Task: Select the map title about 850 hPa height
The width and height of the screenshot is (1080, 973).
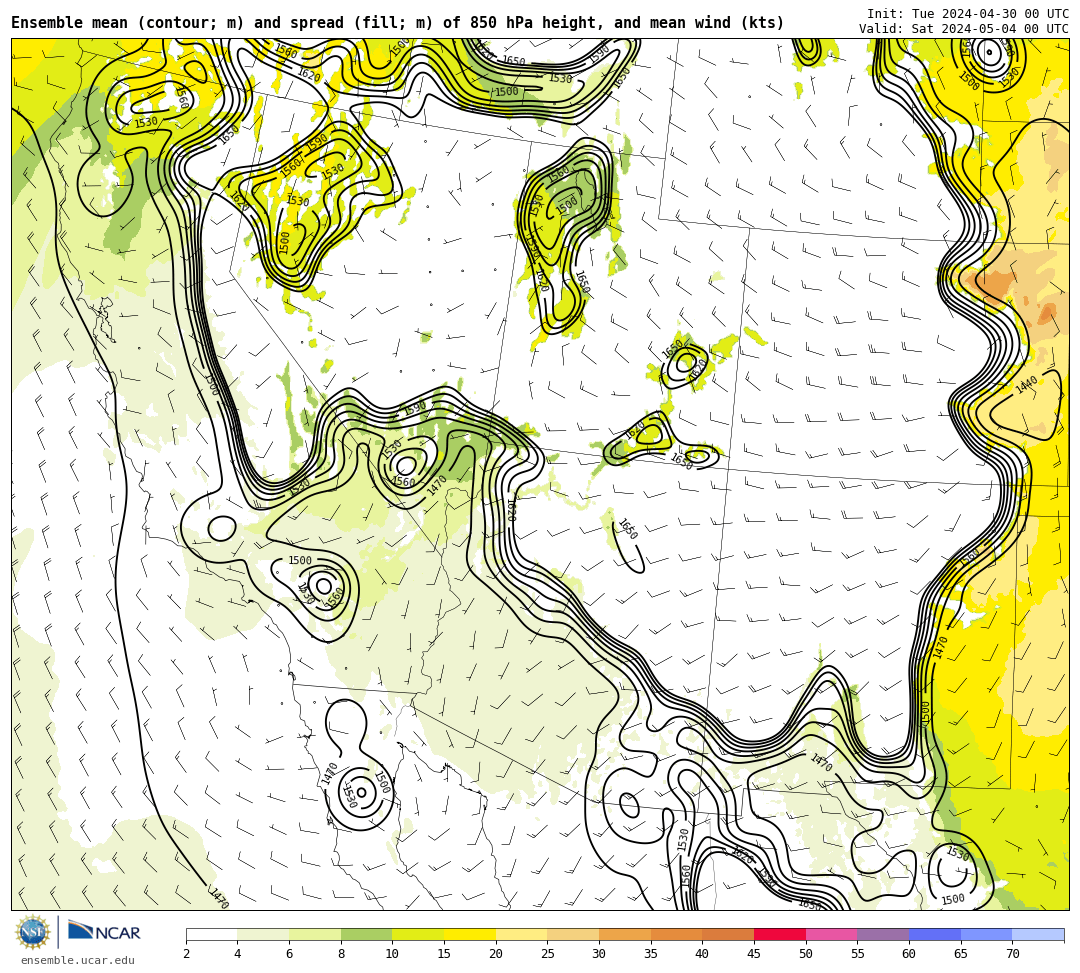Action: pos(397,23)
